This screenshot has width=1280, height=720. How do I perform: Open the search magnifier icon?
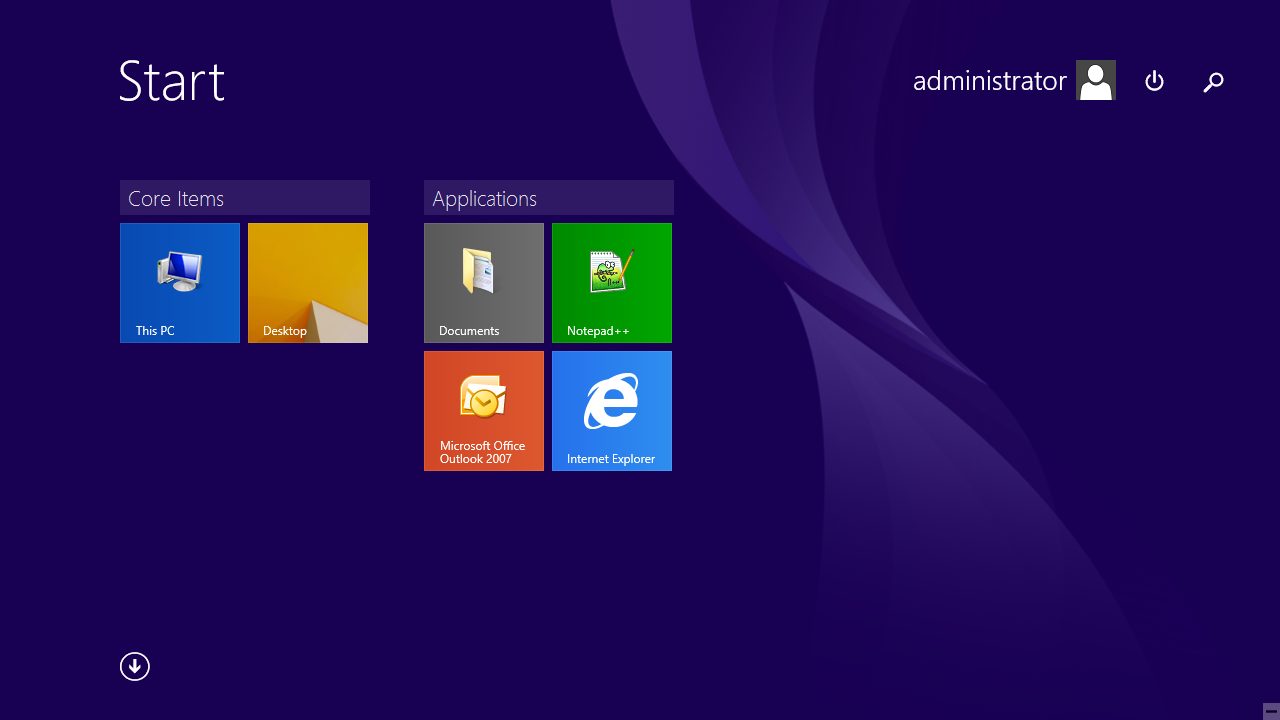coord(1213,82)
